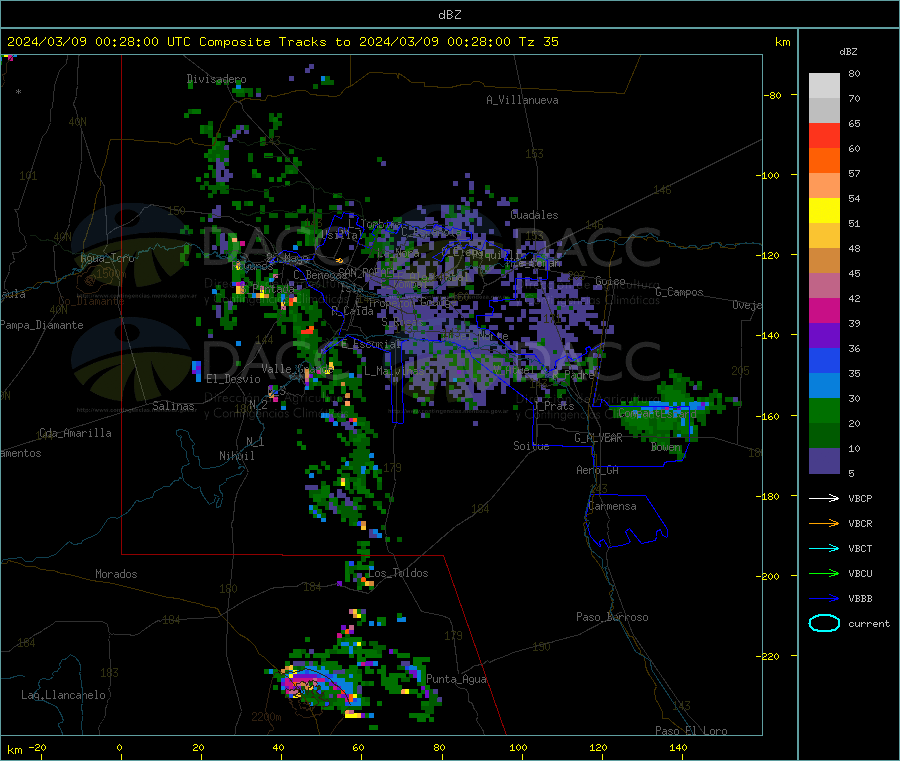This screenshot has width=900, height=761.
Task: Click the cyan 'current' ellipse legend icon
Action: 824,623
